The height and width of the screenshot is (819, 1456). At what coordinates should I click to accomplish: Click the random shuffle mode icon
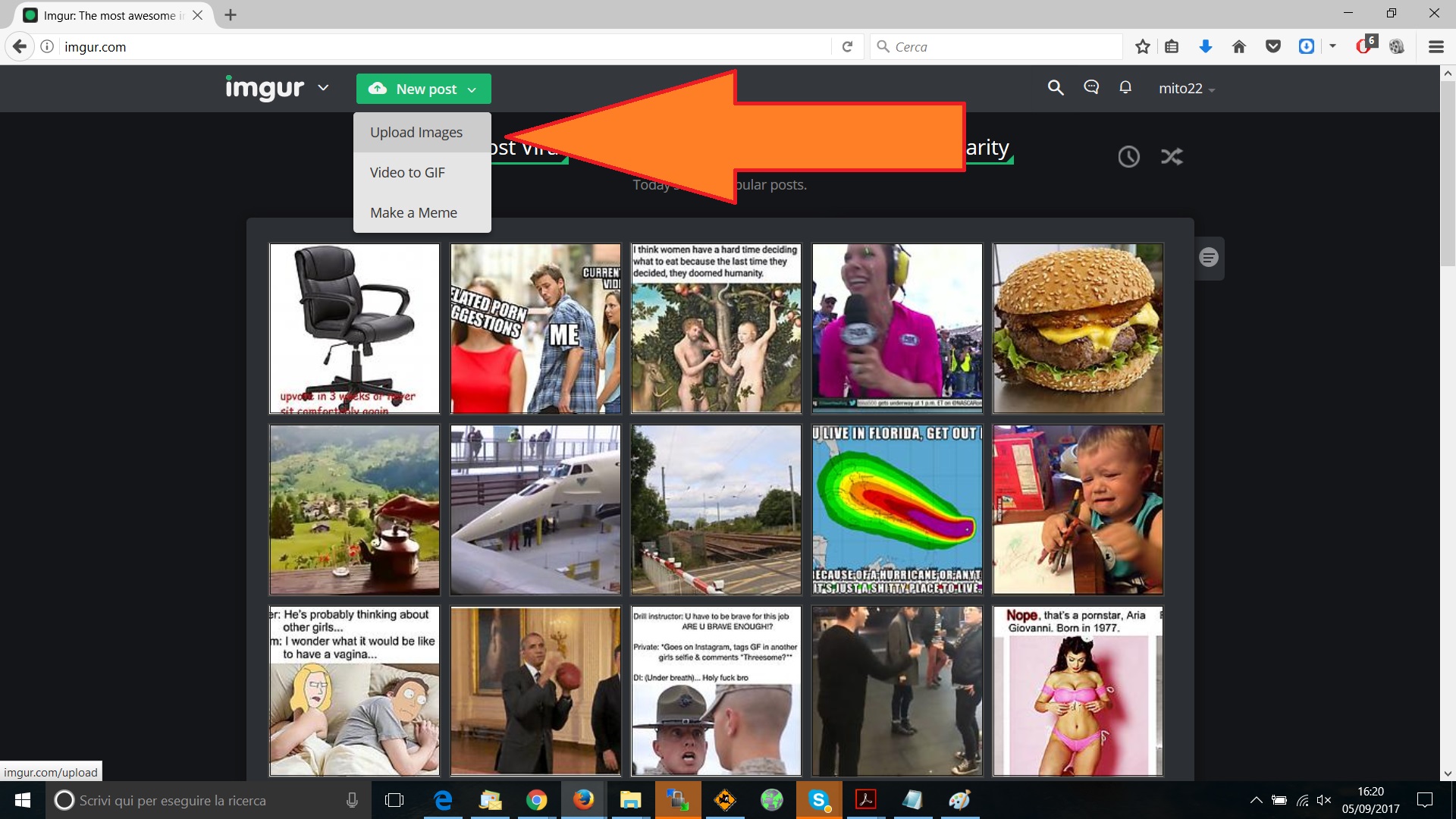pyautogui.click(x=1172, y=156)
